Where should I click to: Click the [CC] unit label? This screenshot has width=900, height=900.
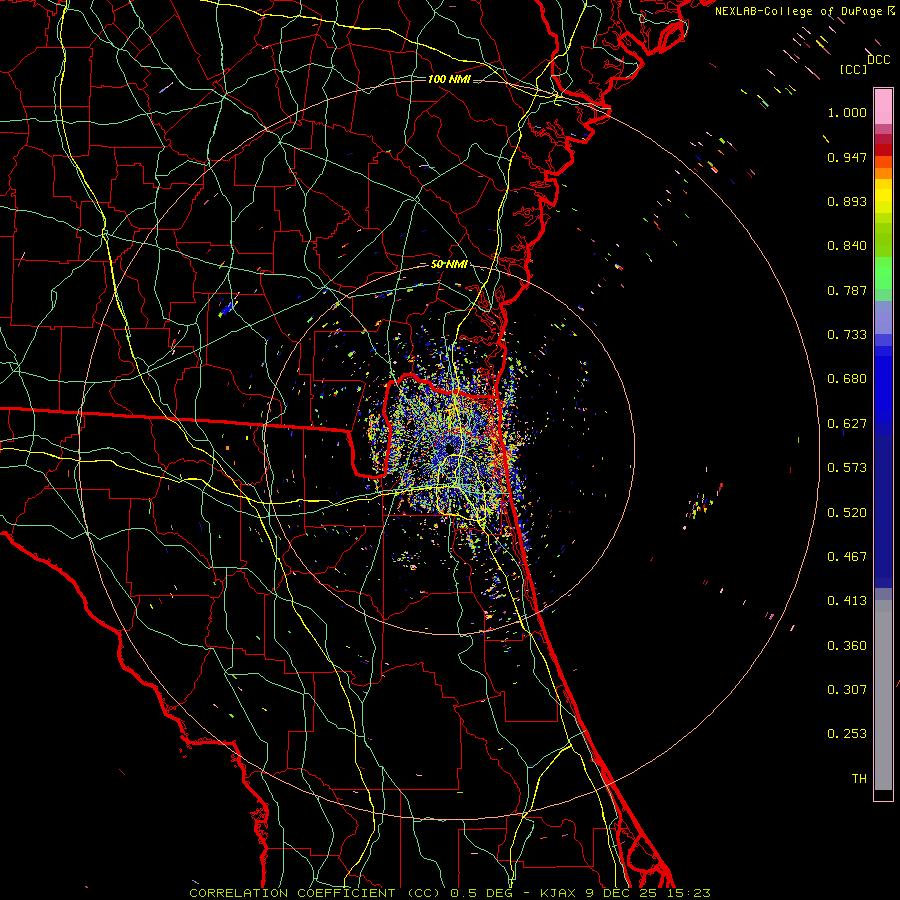click(854, 70)
